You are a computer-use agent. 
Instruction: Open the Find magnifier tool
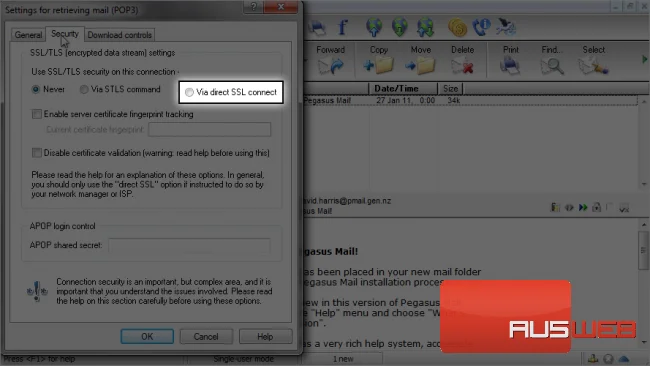pos(552,66)
